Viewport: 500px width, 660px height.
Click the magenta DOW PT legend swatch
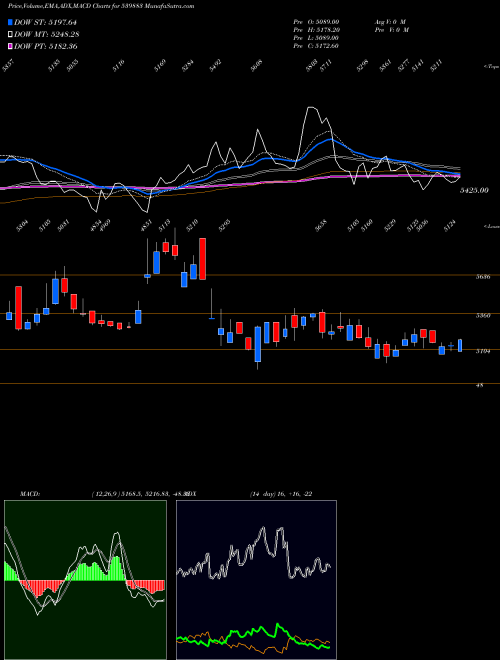coord(10,46)
